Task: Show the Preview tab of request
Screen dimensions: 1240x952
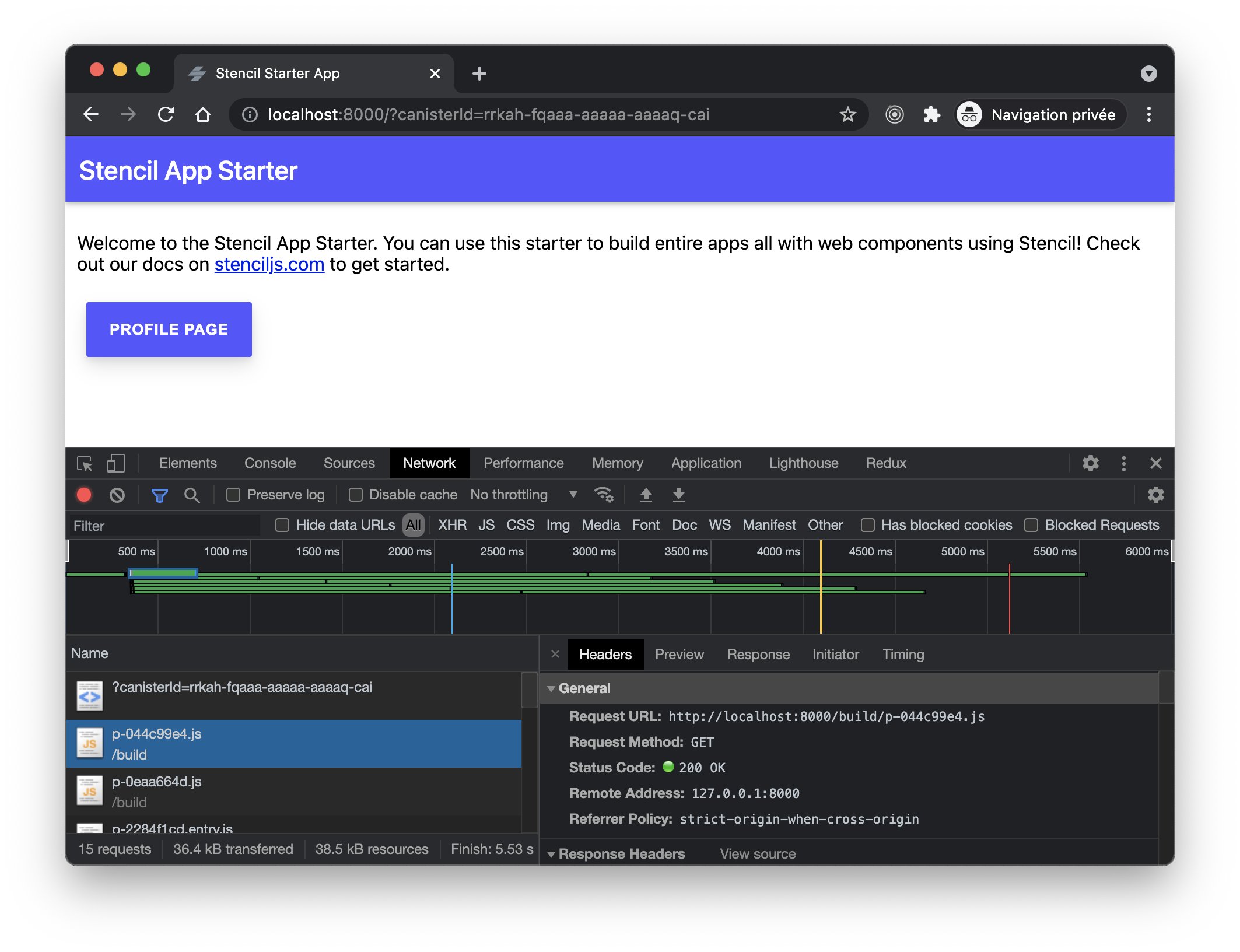Action: click(679, 654)
